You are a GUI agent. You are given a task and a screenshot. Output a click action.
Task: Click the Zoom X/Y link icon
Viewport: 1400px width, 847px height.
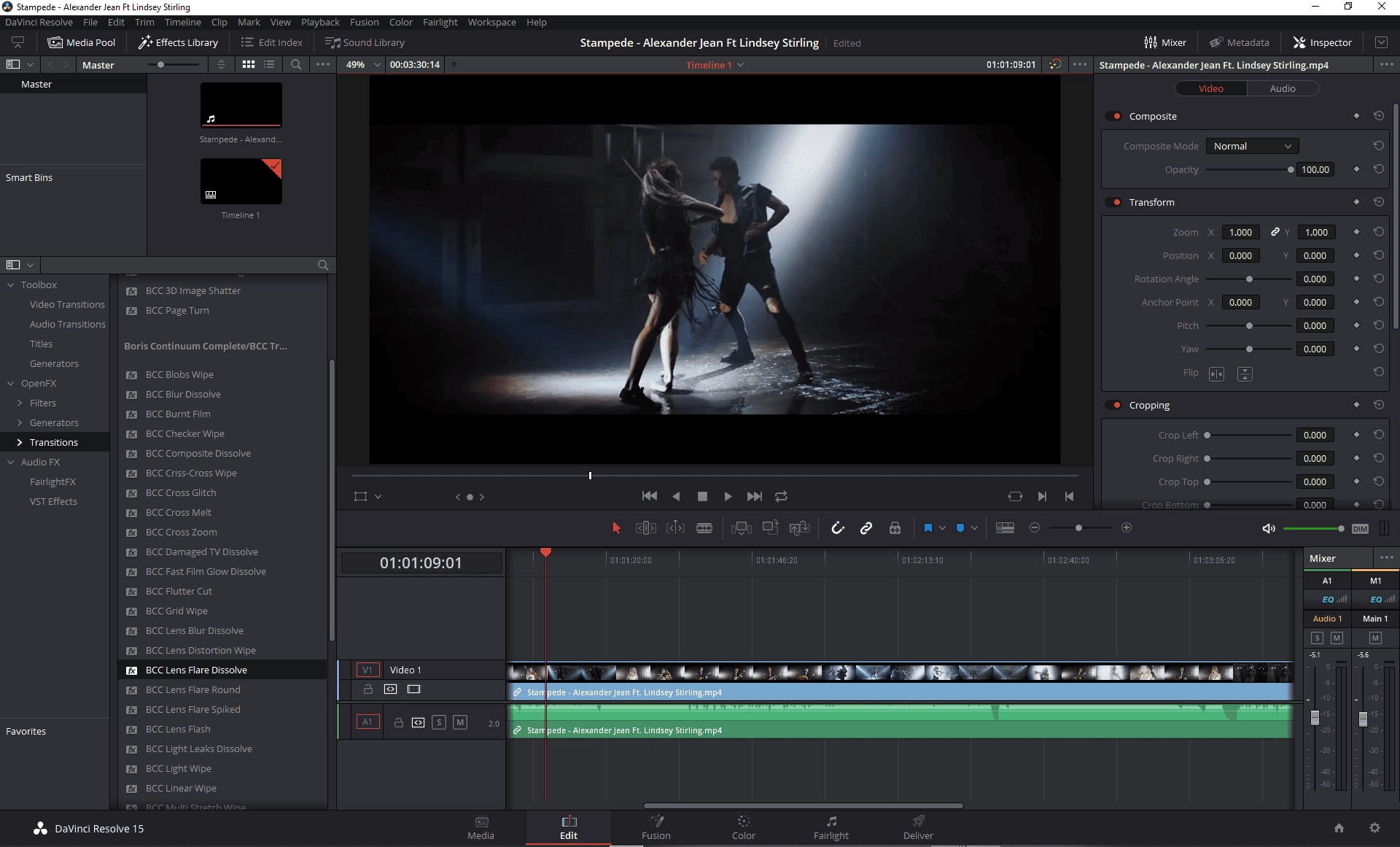click(x=1275, y=232)
